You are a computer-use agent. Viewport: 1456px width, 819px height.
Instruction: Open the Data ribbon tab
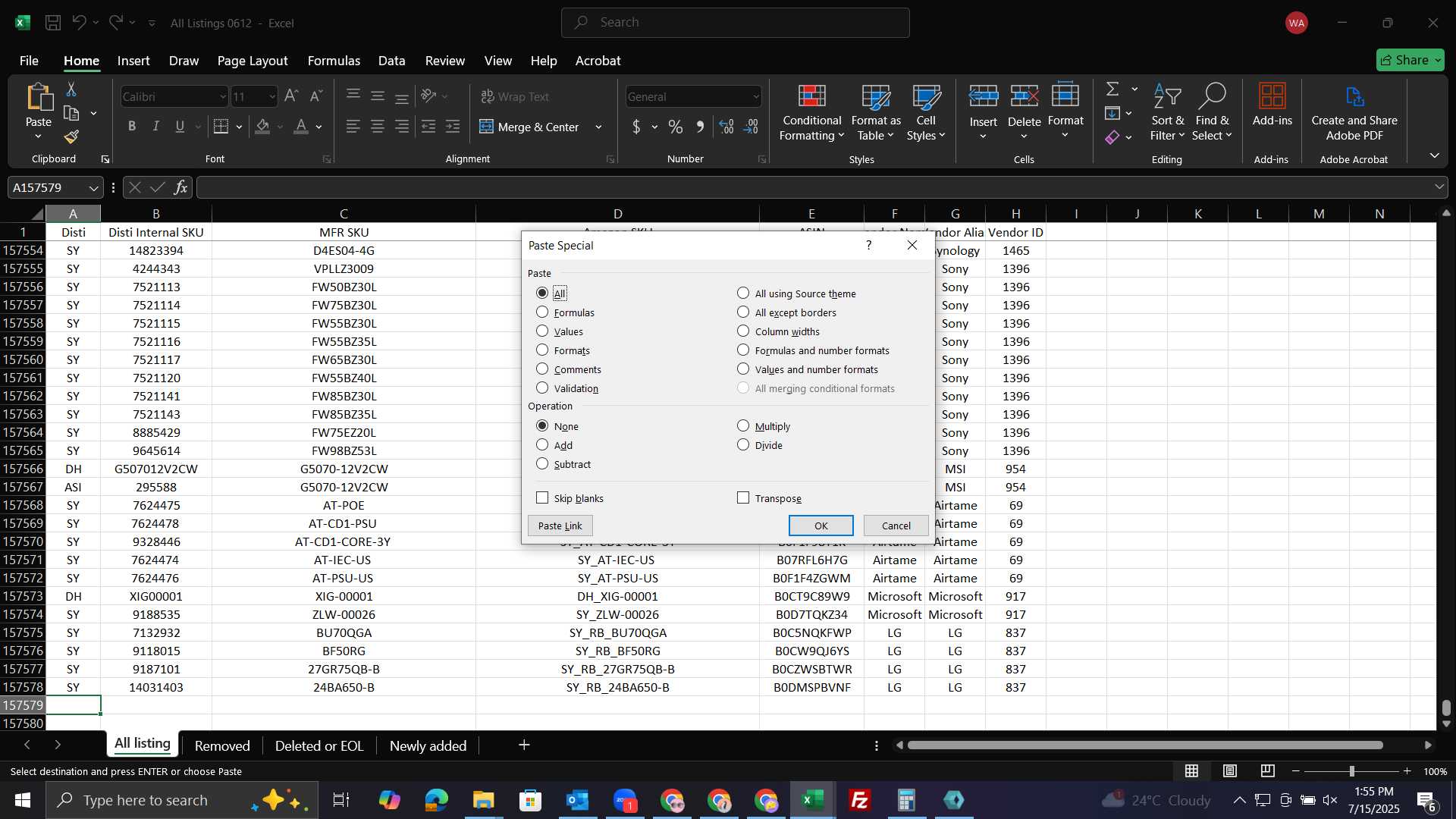(391, 61)
